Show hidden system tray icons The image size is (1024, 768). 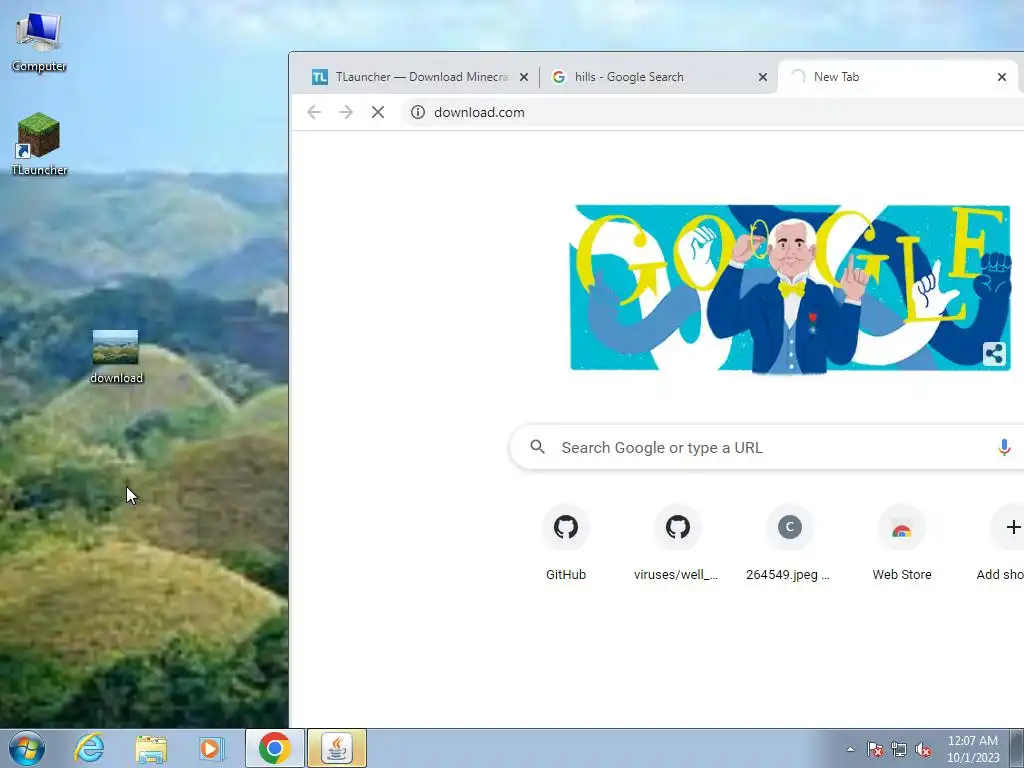pyautogui.click(x=850, y=749)
